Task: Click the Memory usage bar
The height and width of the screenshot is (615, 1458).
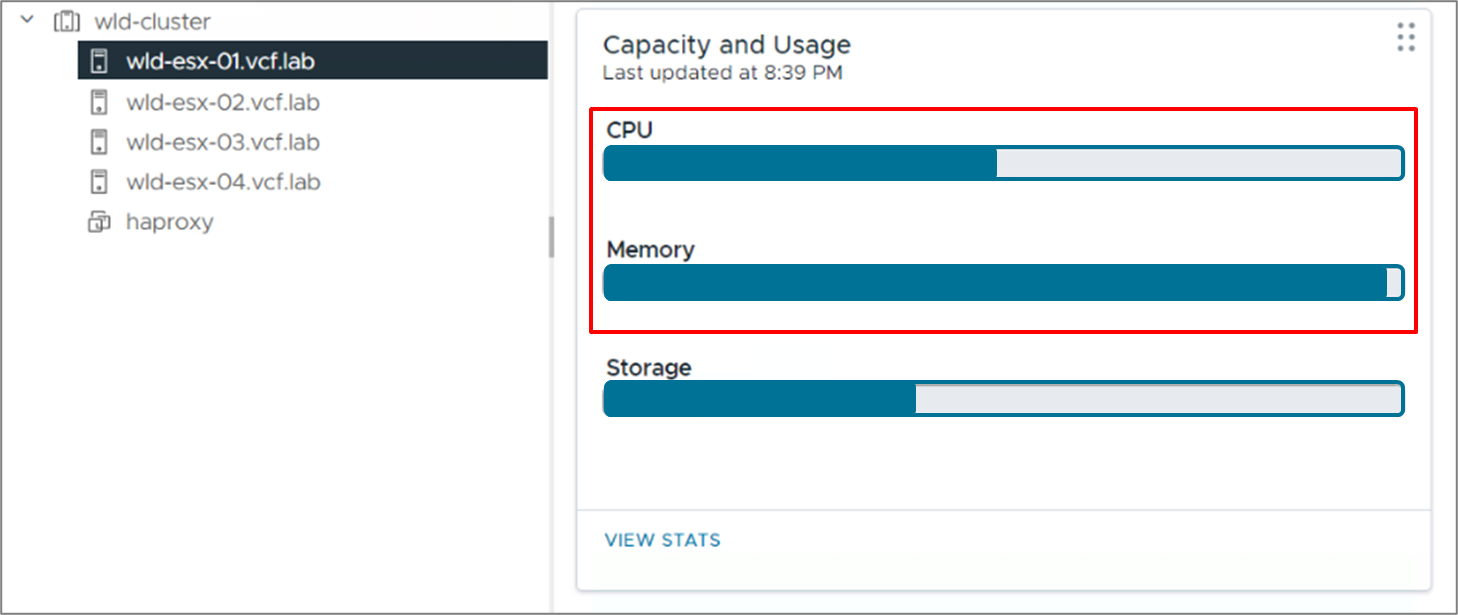Action: [x=1003, y=283]
